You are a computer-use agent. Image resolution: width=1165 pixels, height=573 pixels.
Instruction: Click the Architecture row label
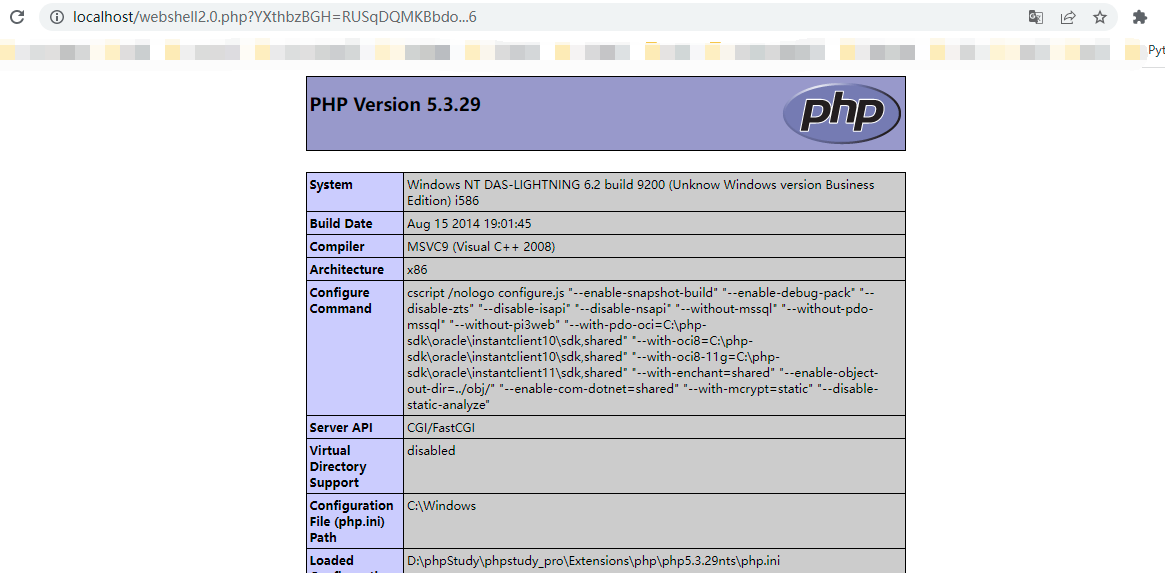pyautogui.click(x=347, y=270)
